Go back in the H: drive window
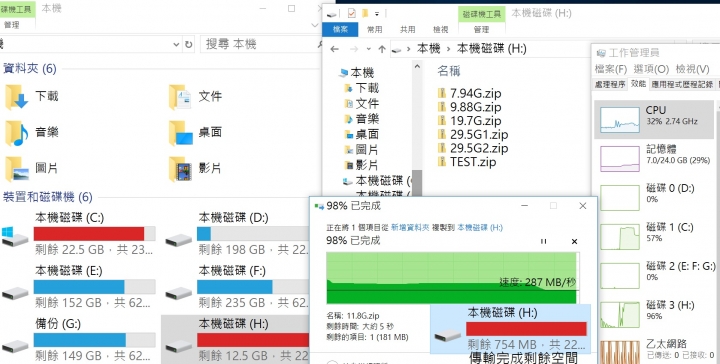 click(334, 49)
